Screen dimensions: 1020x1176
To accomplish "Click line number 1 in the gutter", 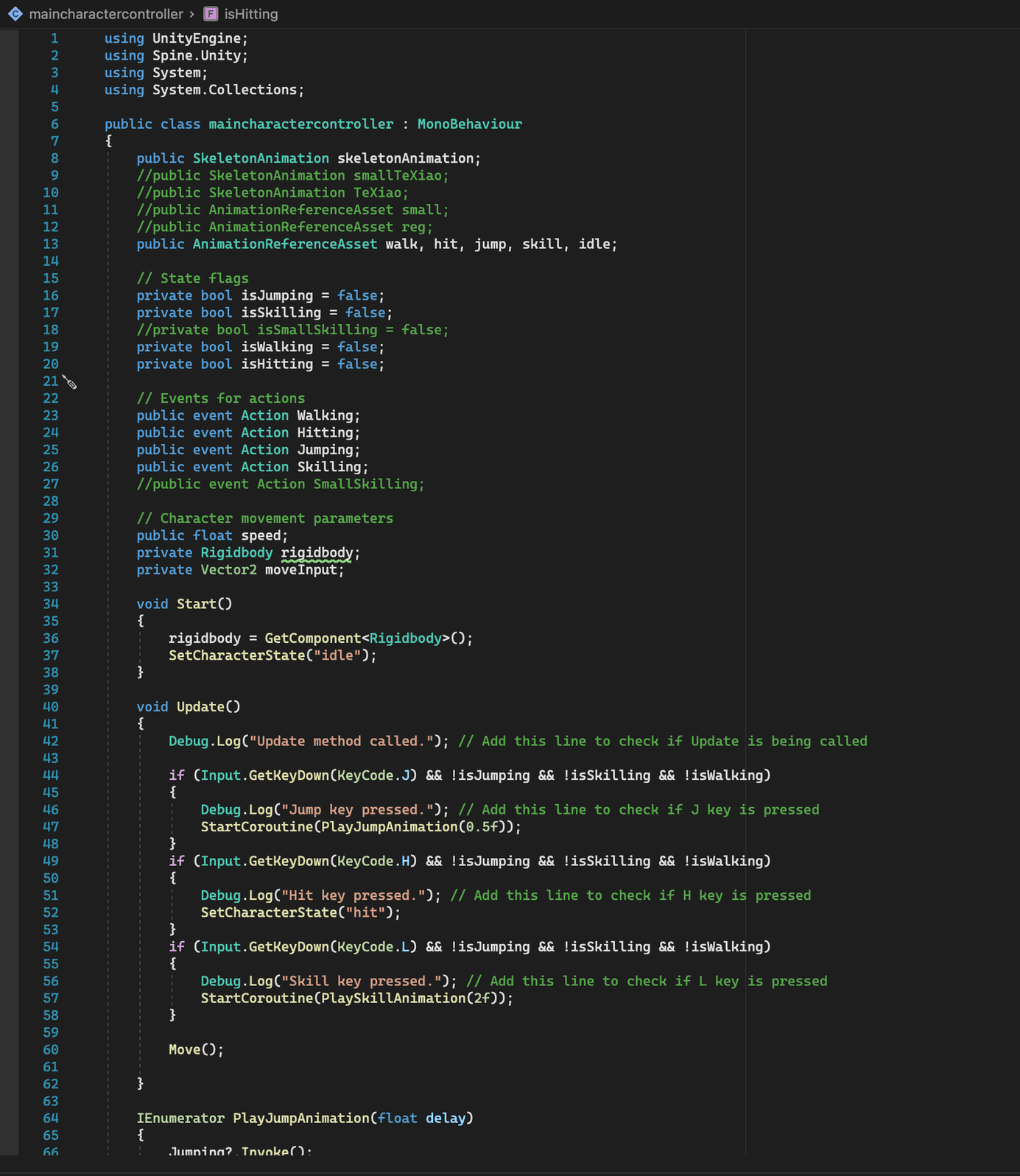I will point(54,38).
